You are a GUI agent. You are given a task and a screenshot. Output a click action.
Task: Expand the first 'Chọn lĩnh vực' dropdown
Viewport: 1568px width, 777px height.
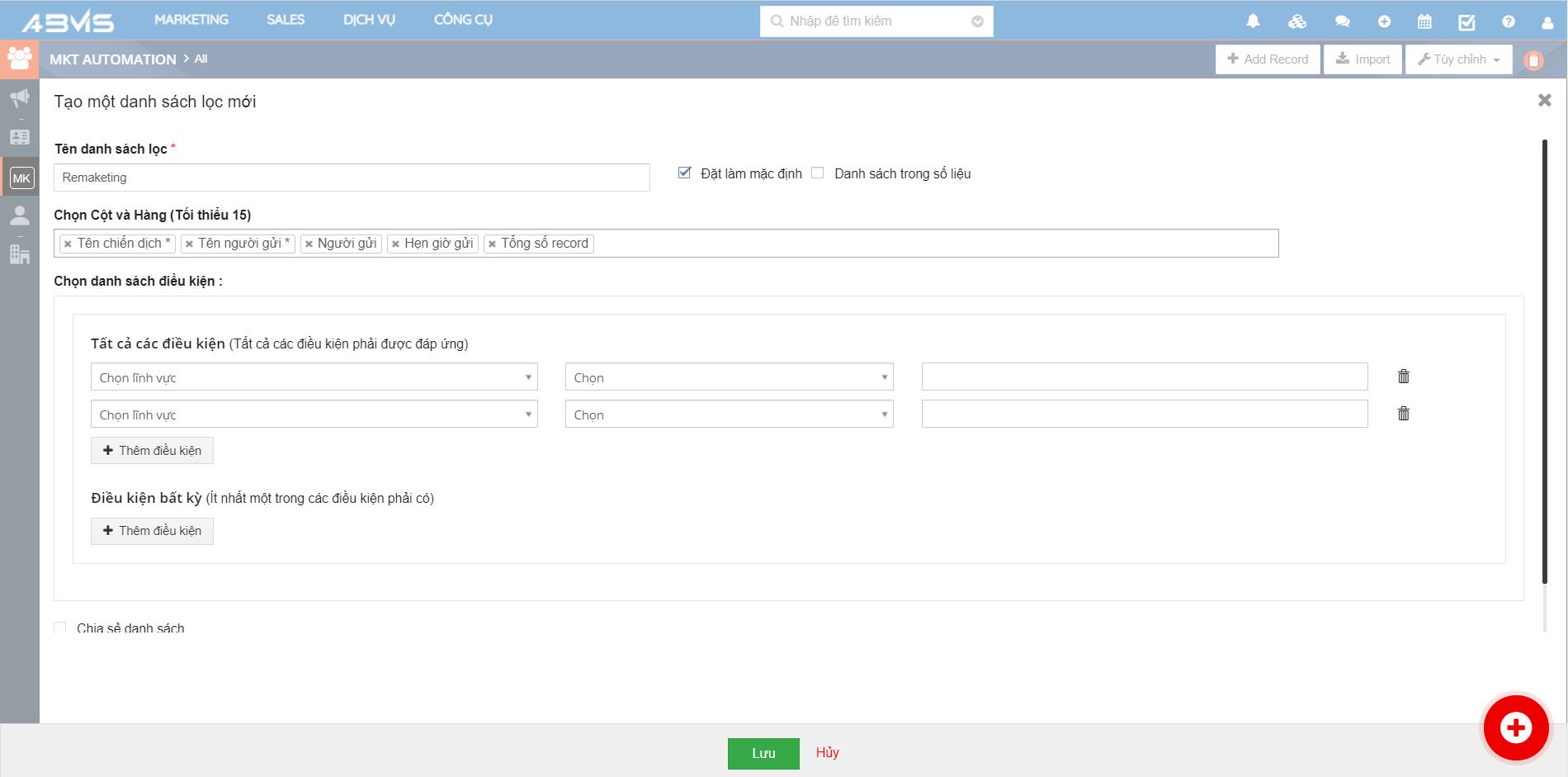pos(314,377)
